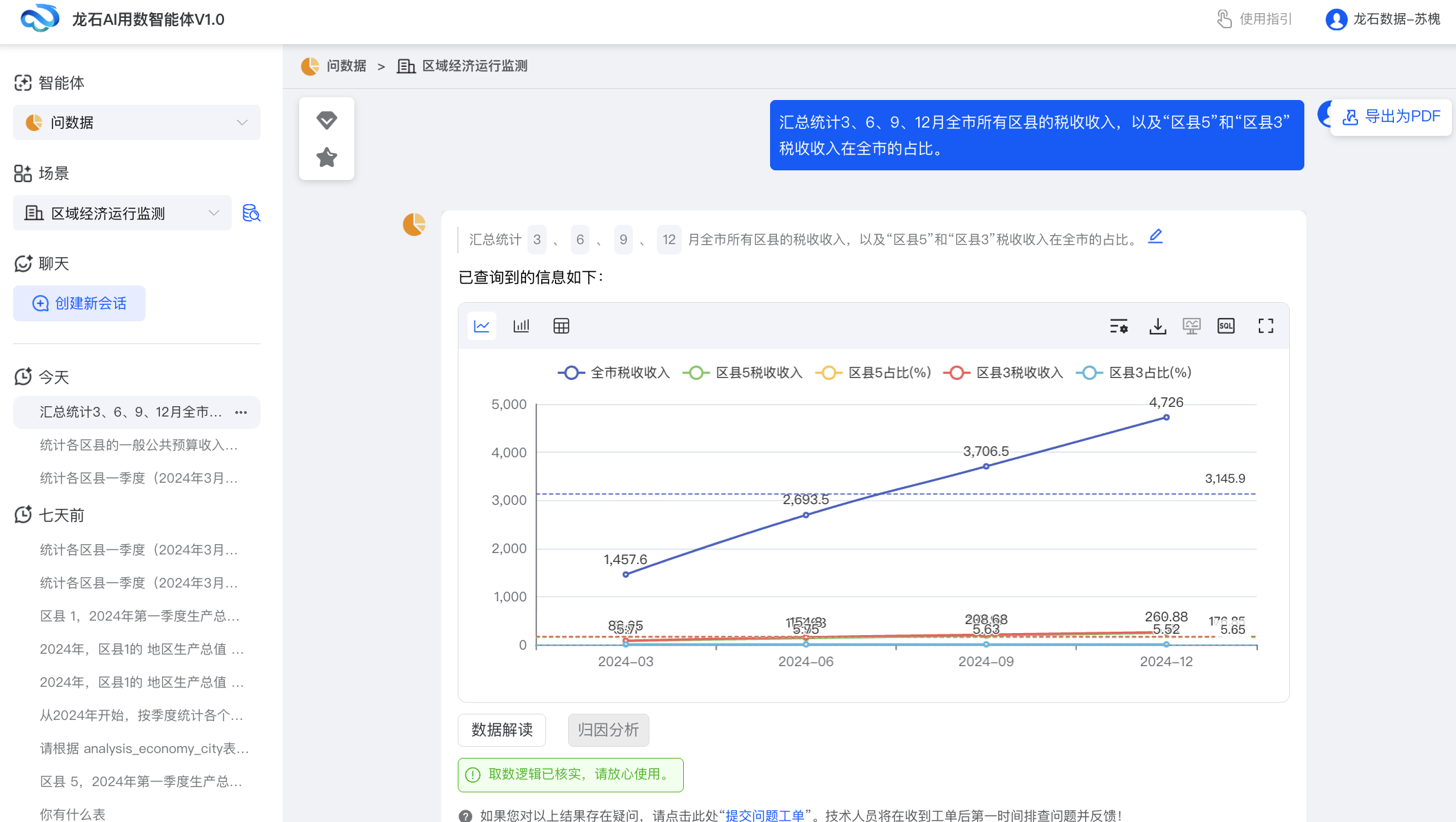Screen dimensions: 1456x822
Task: Select 归因分析 tab
Action: pyautogui.click(x=608, y=730)
